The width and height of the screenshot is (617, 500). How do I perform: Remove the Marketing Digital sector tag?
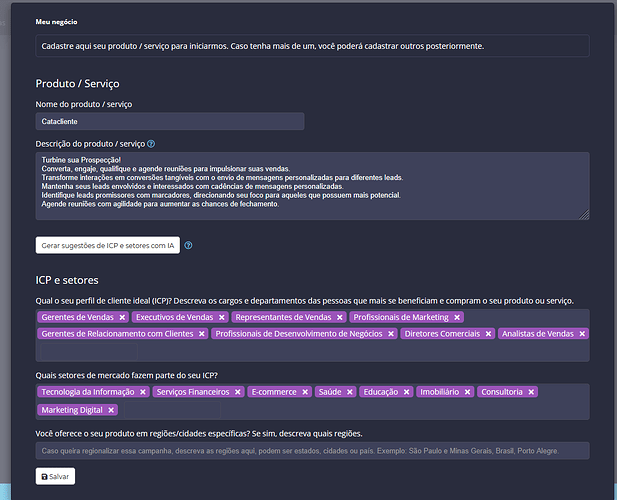click(x=111, y=410)
